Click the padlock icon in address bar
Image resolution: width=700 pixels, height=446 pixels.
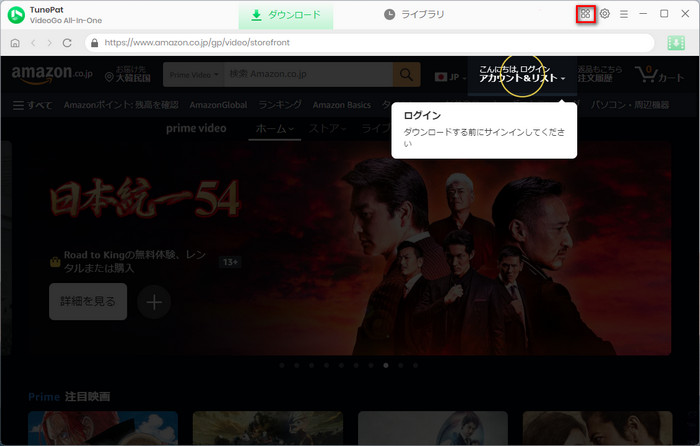pyautogui.click(x=94, y=43)
